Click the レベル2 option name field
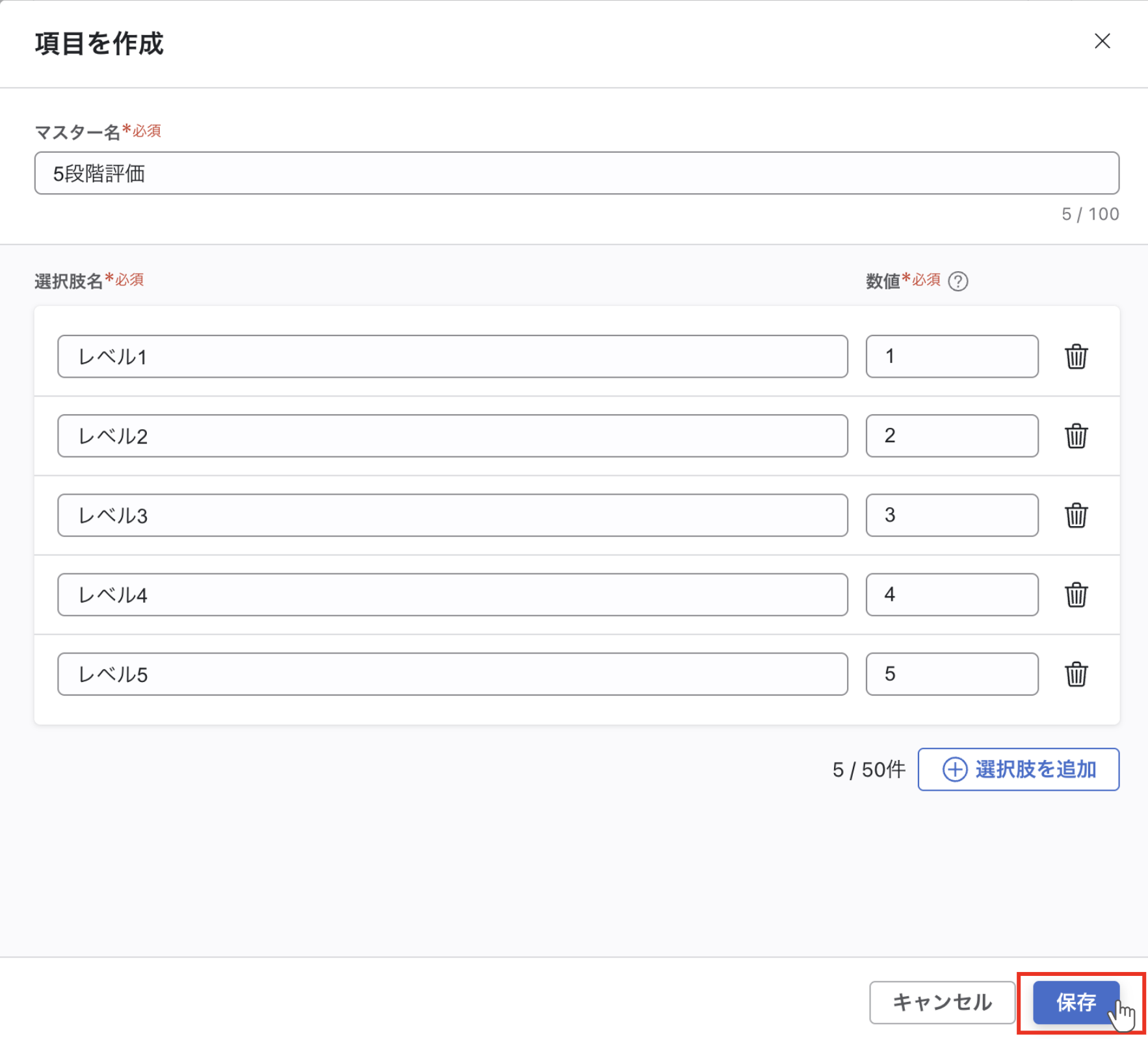 (x=452, y=436)
